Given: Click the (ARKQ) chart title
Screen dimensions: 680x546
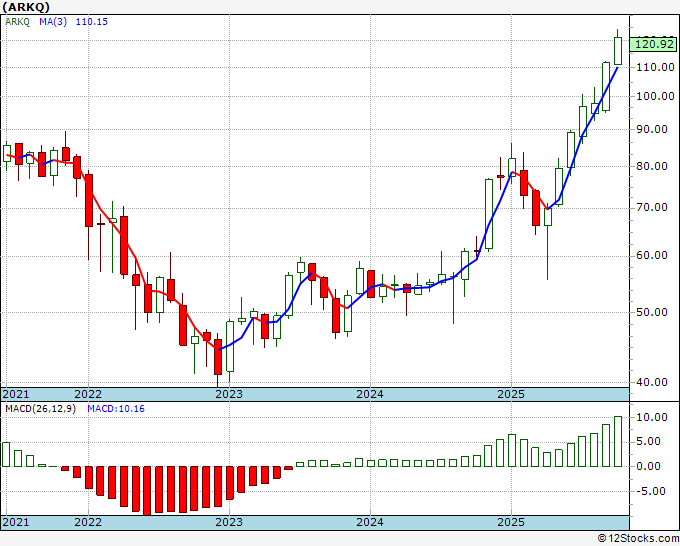Looking at the screenshot, I should [x=26, y=7].
